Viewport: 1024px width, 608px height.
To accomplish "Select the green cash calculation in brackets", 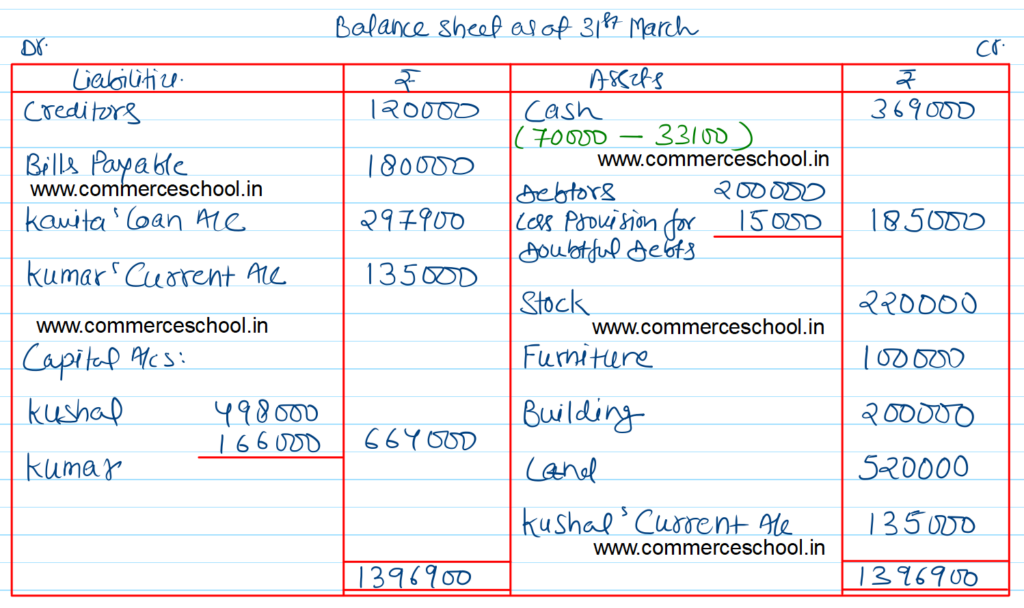I will [x=635, y=135].
